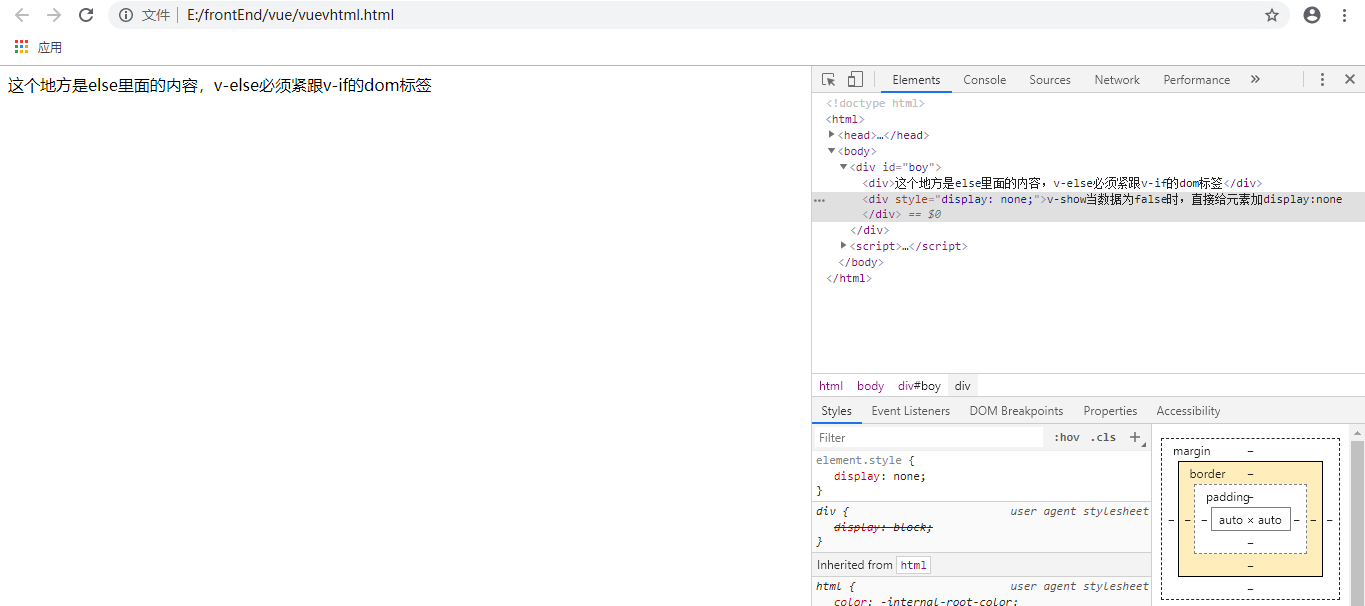1365x606 pixels.
Task: Click the margin label in box model
Action: point(1191,451)
